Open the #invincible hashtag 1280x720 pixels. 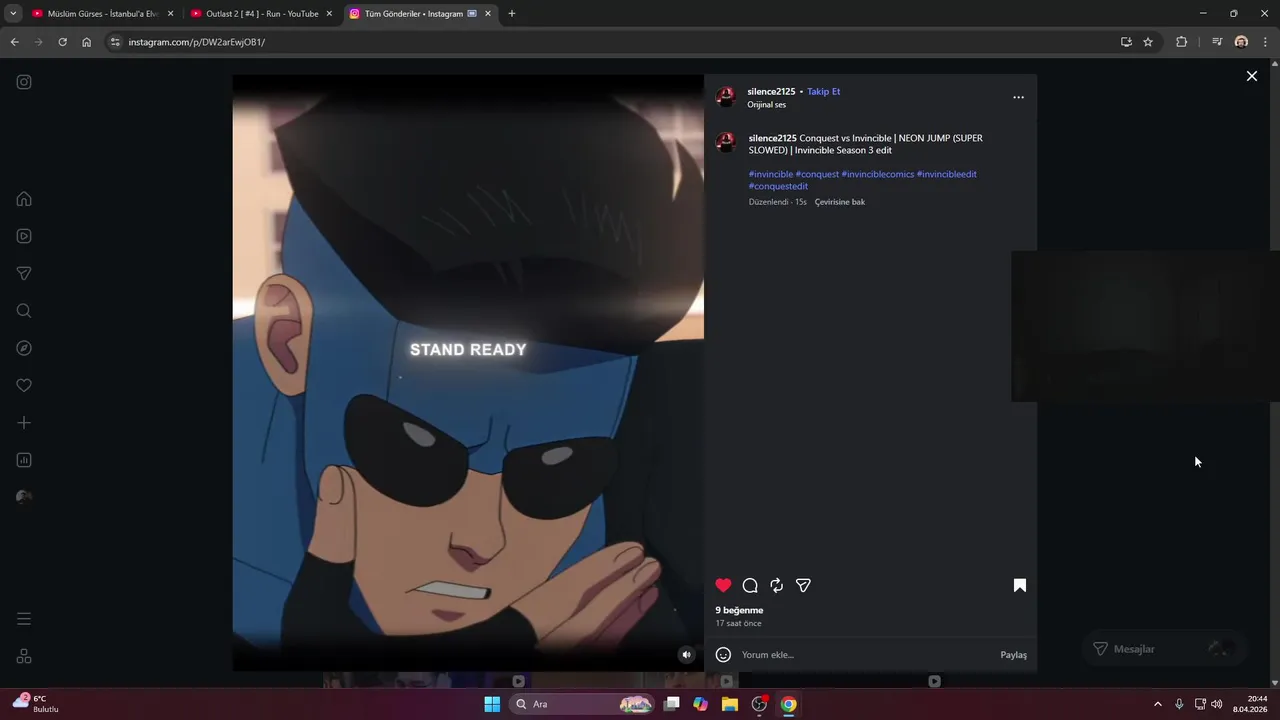coord(770,174)
